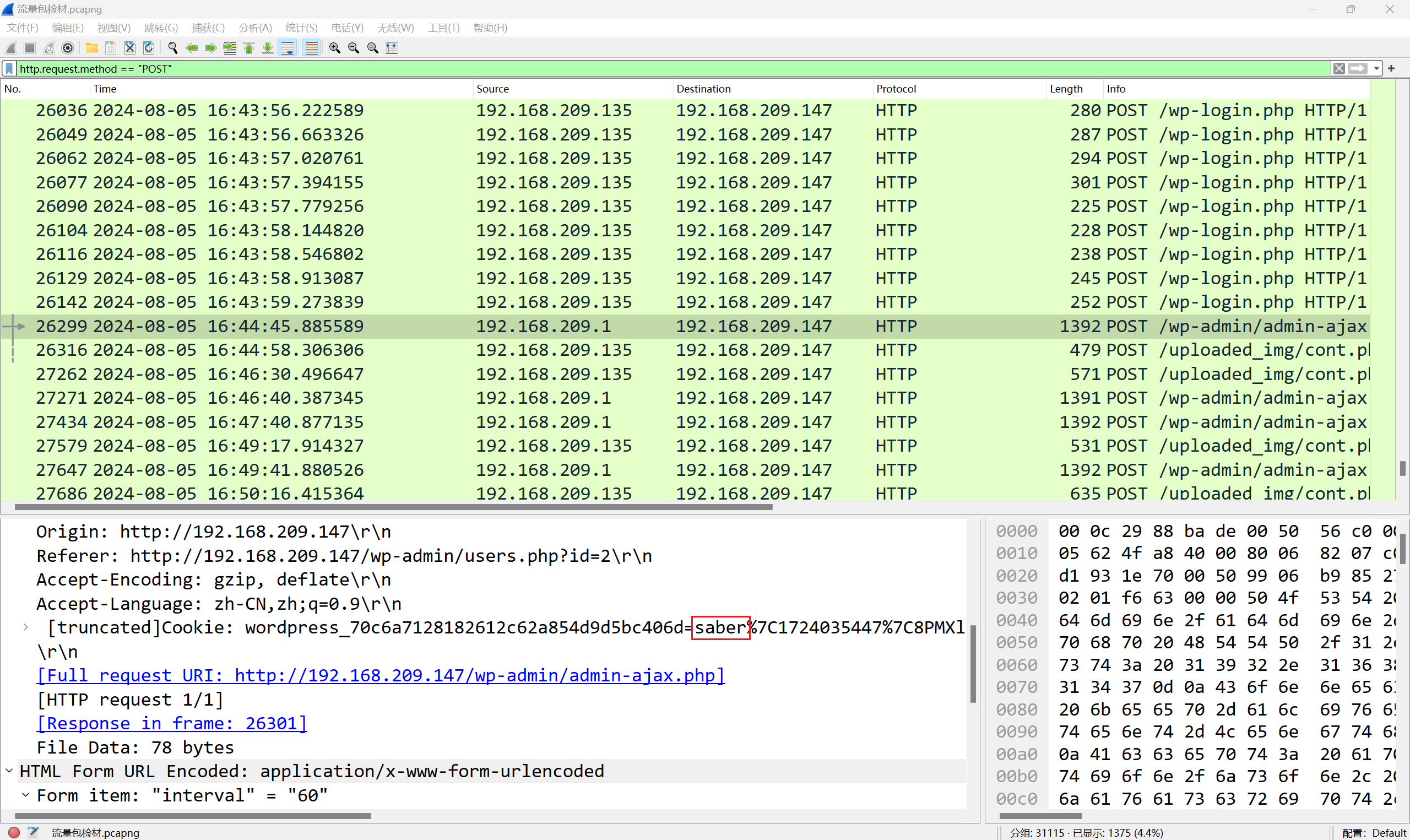Open a capture file via folder icon
The image size is (1410, 840).
click(91, 48)
